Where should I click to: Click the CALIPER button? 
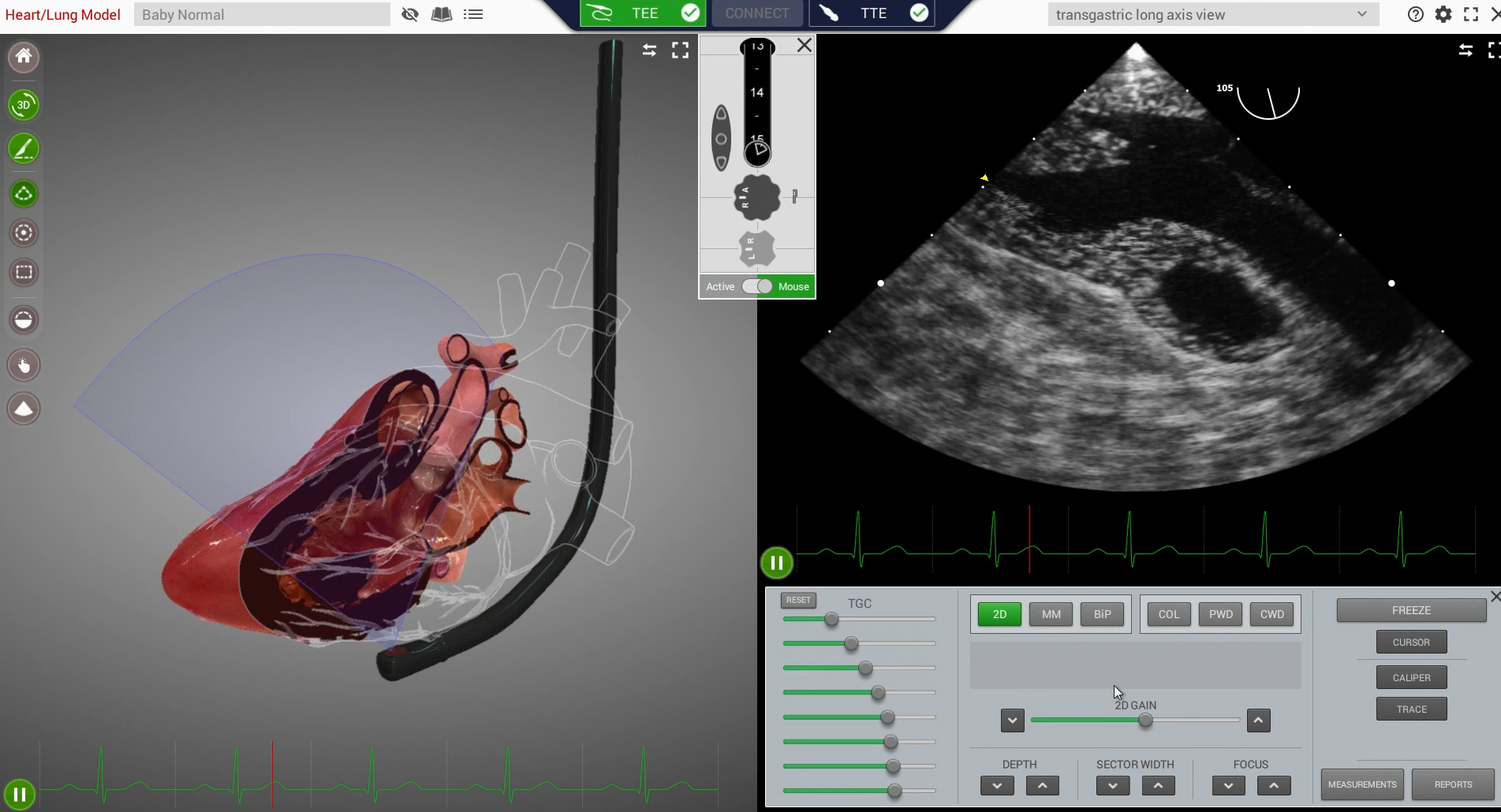click(x=1411, y=677)
